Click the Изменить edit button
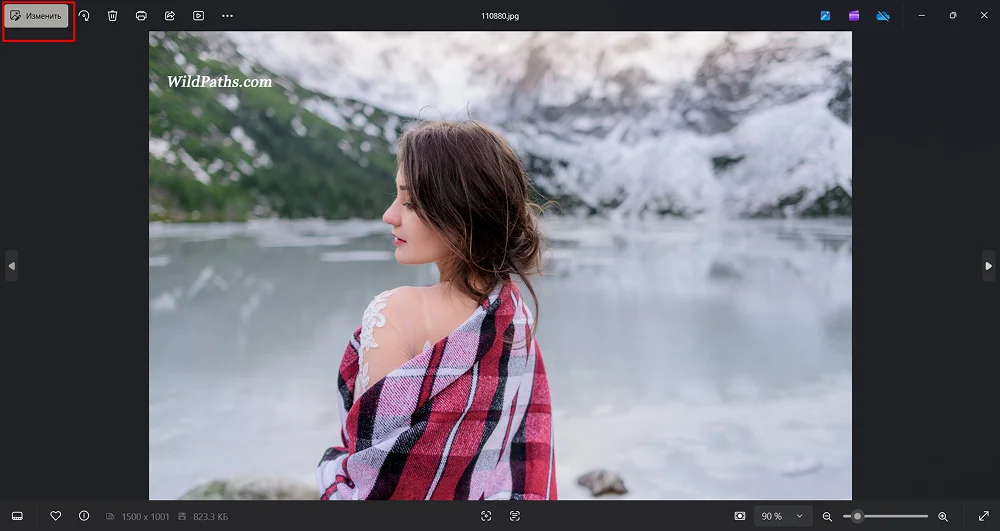Image resolution: width=1000 pixels, height=531 pixels. click(36, 16)
